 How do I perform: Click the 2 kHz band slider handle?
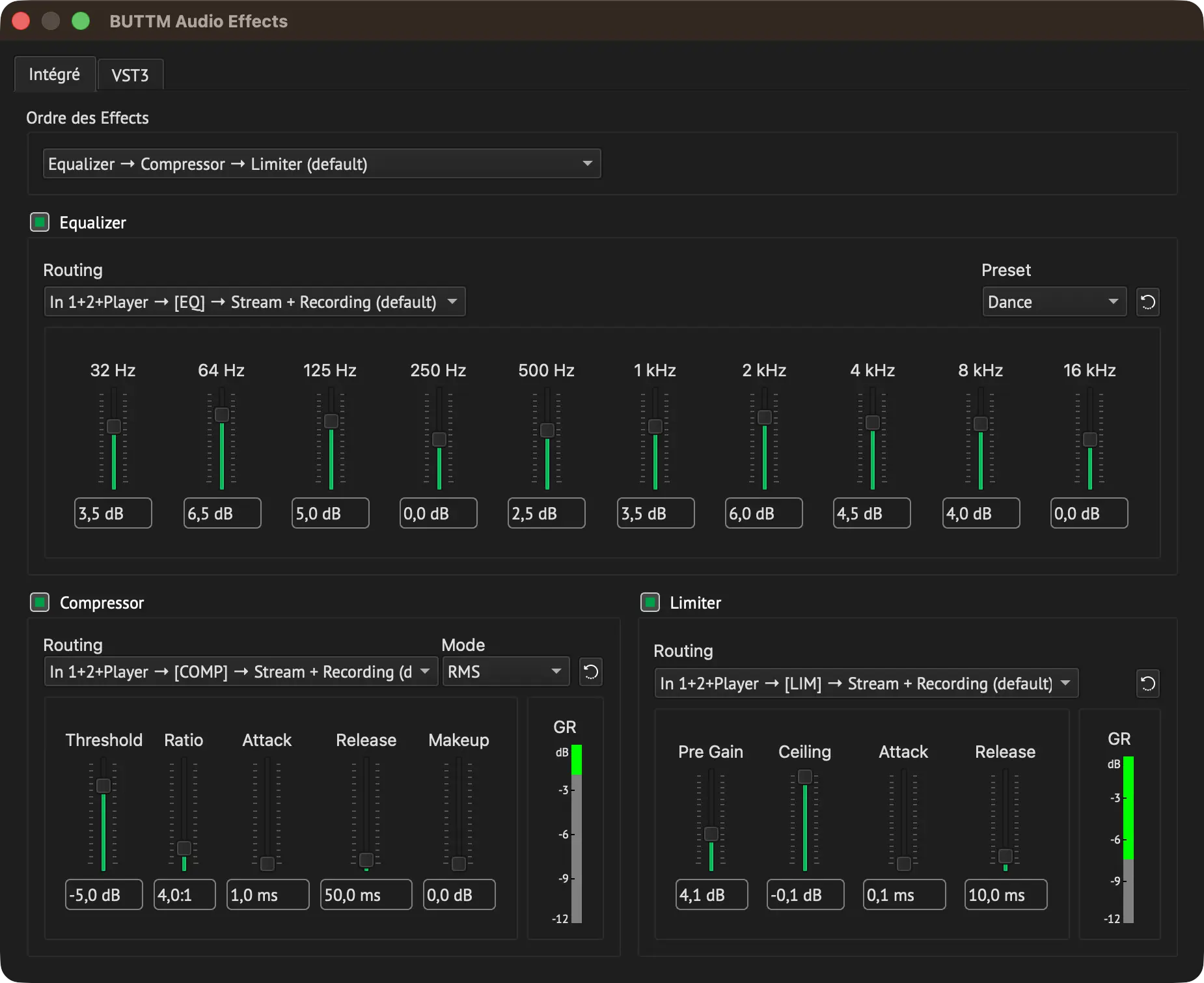[x=765, y=417]
